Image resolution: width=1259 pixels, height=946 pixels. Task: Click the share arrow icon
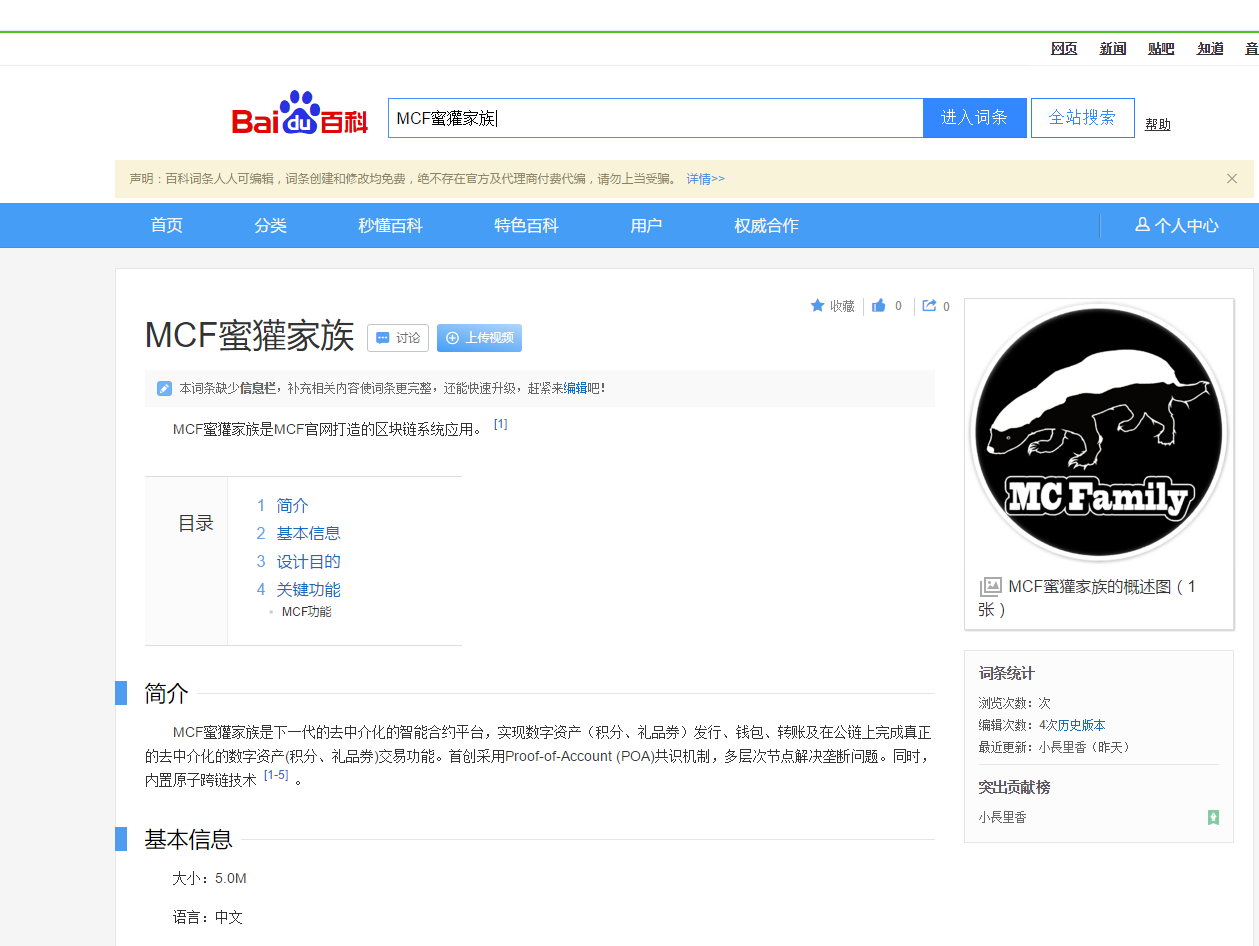click(929, 306)
